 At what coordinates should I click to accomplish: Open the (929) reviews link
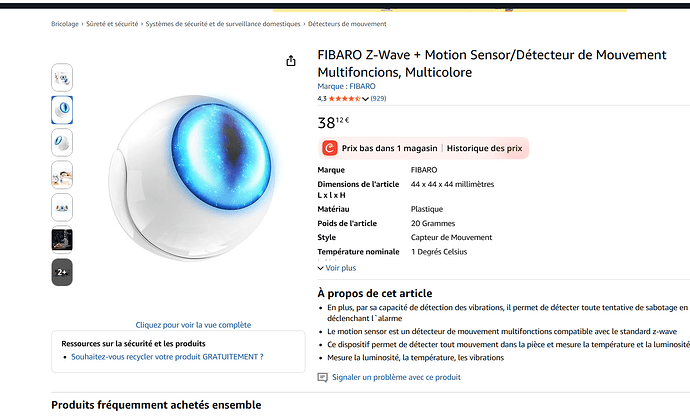378,99
